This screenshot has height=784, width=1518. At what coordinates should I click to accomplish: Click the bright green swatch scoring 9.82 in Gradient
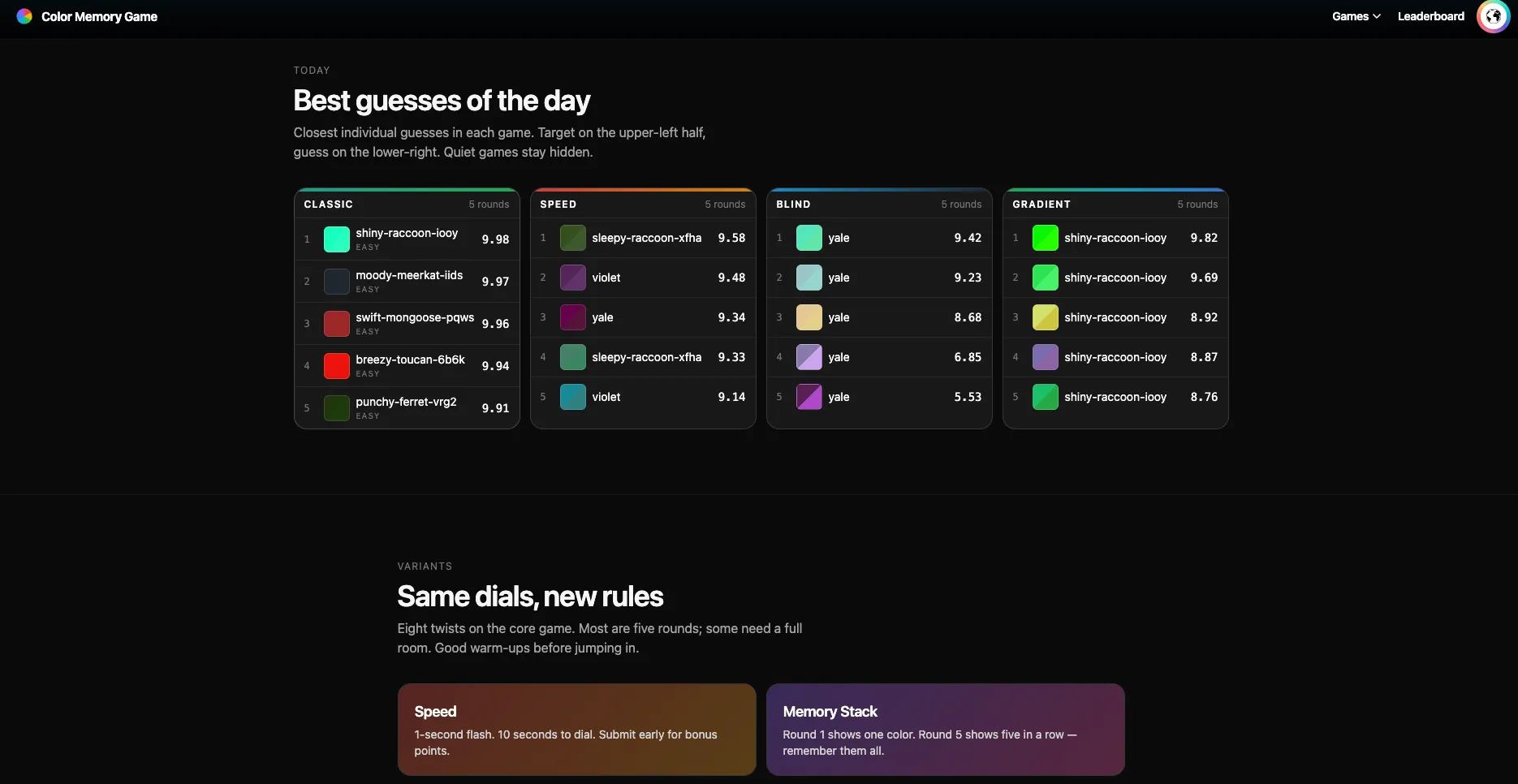tap(1046, 238)
